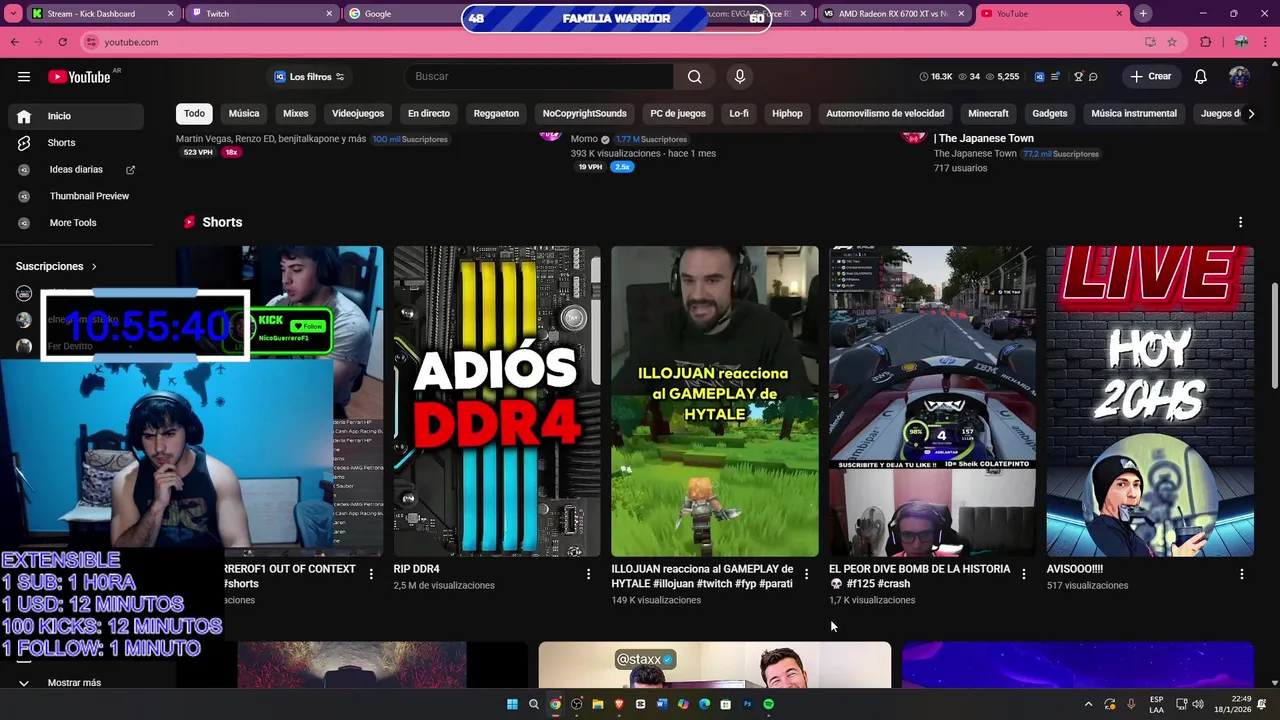Viewport: 1280px width, 720px height.
Task: Select the Videojuegos filter chip
Action: (358, 114)
